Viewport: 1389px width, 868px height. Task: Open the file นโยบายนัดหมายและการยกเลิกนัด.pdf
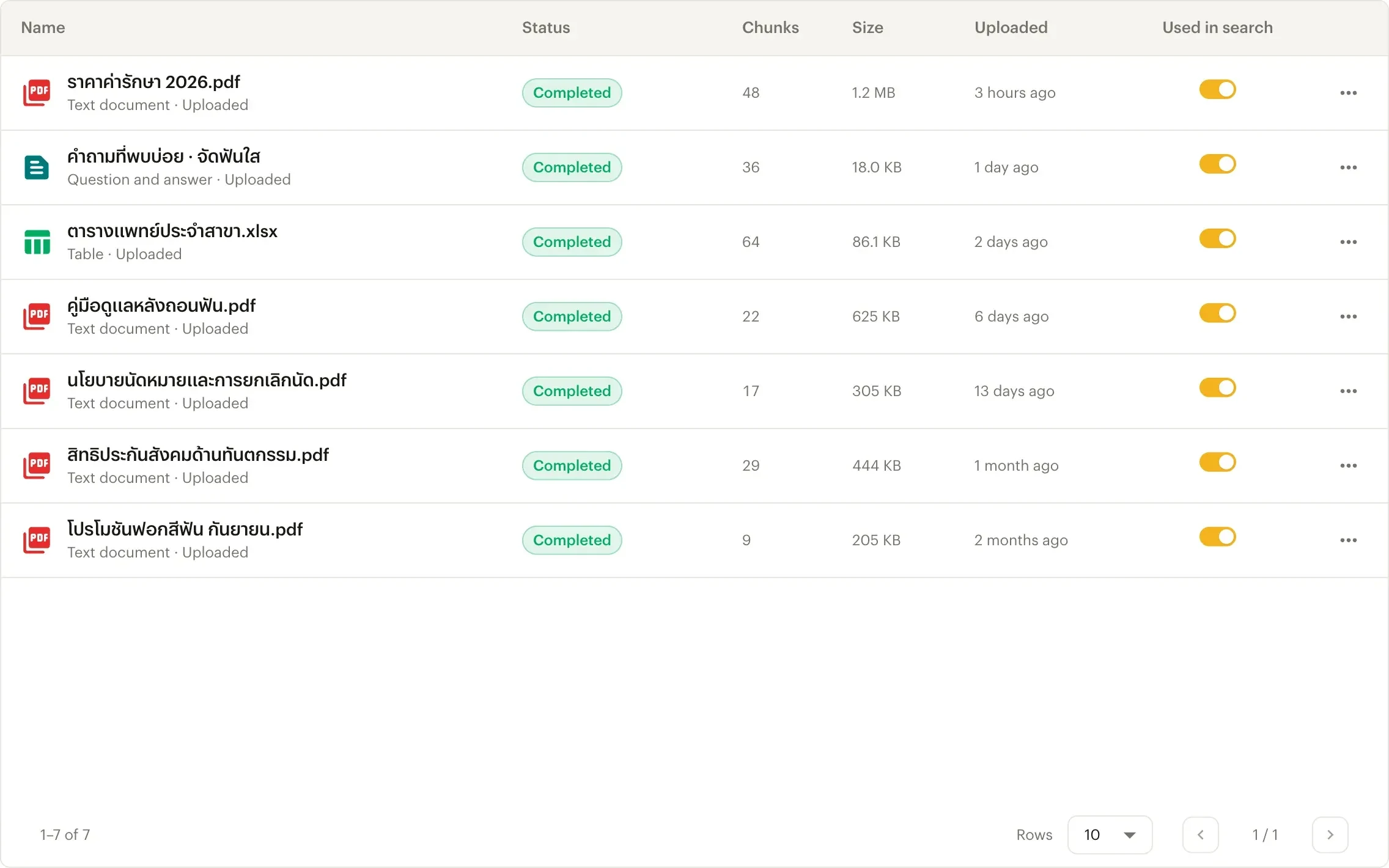[207, 380]
